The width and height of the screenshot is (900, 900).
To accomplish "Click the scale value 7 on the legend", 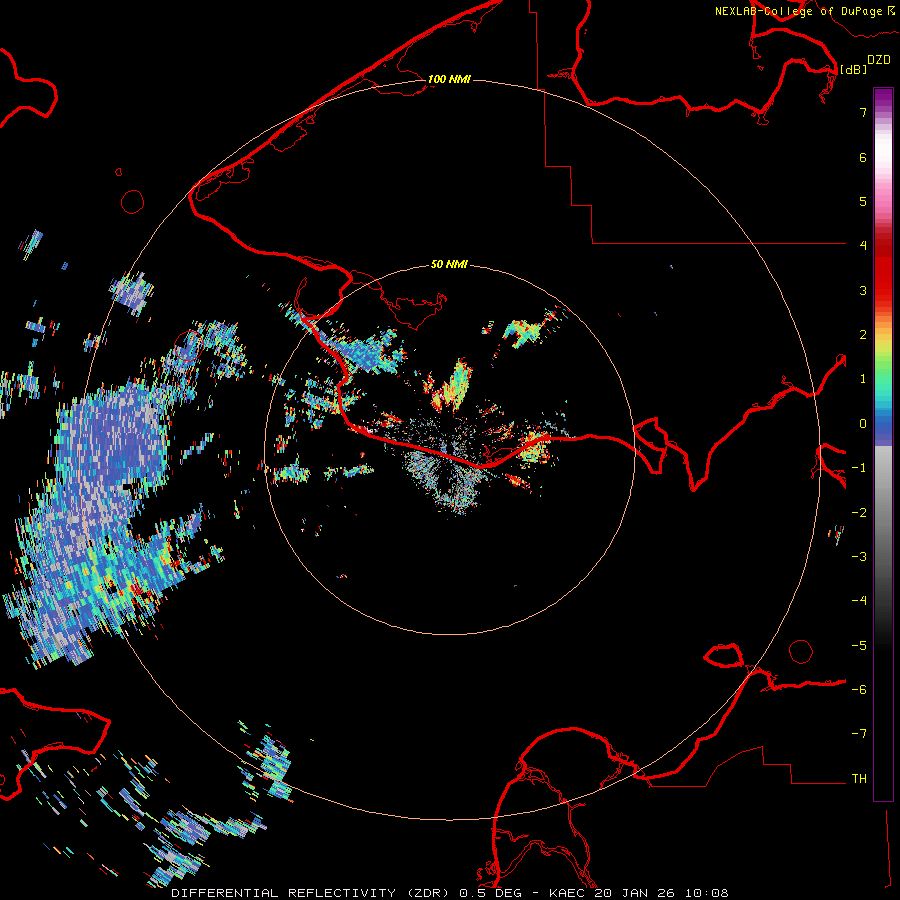I will [x=863, y=112].
